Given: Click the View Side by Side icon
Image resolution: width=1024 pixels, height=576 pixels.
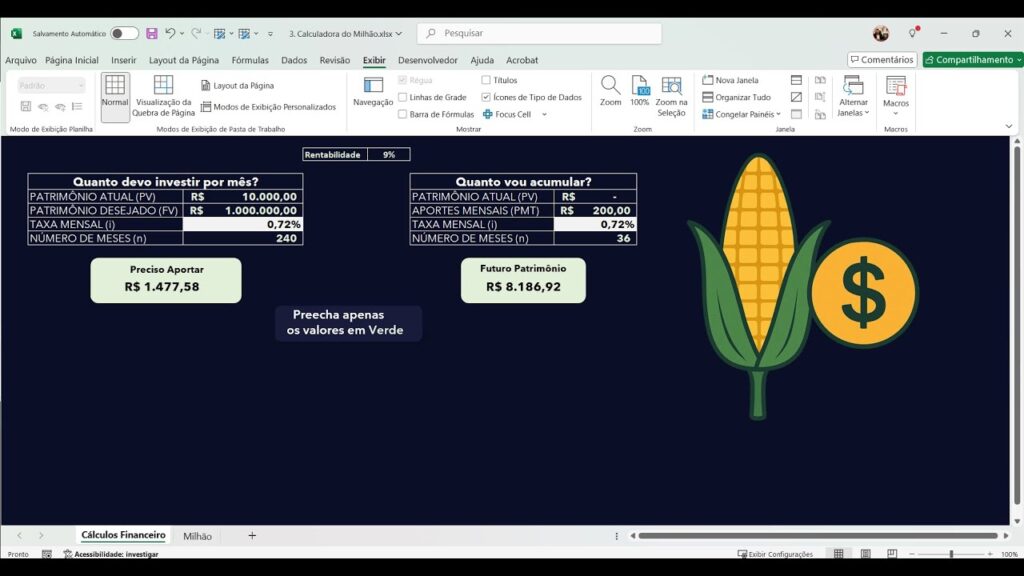Looking at the screenshot, I should 820,80.
